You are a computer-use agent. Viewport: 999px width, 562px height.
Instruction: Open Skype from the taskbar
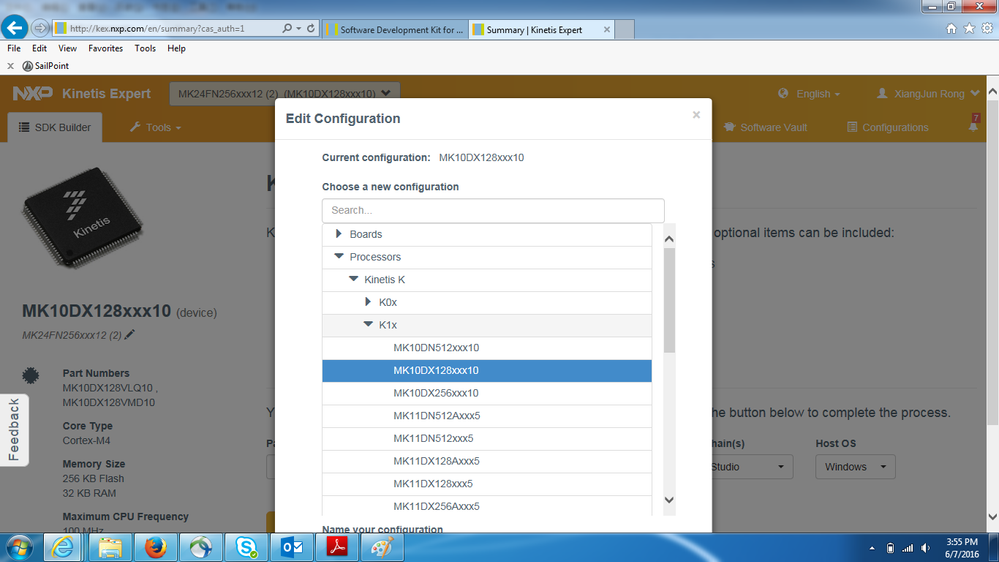[x=246, y=547]
